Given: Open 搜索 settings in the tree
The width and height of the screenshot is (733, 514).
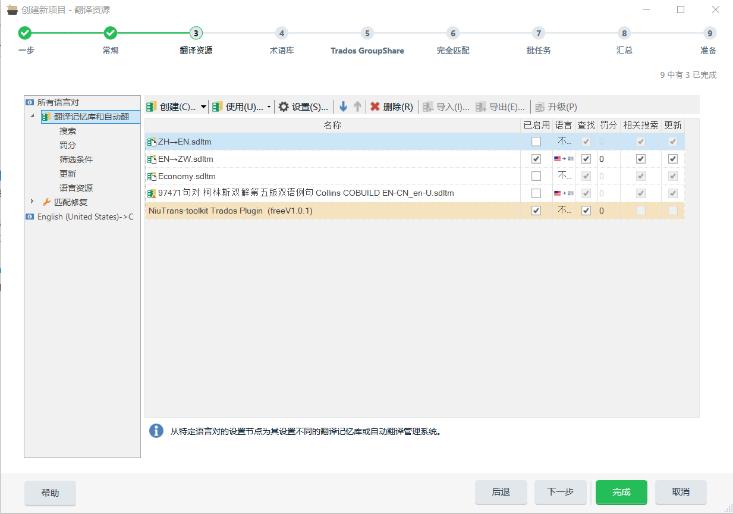Looking at the screenshot, I should [x=68, y=131].
